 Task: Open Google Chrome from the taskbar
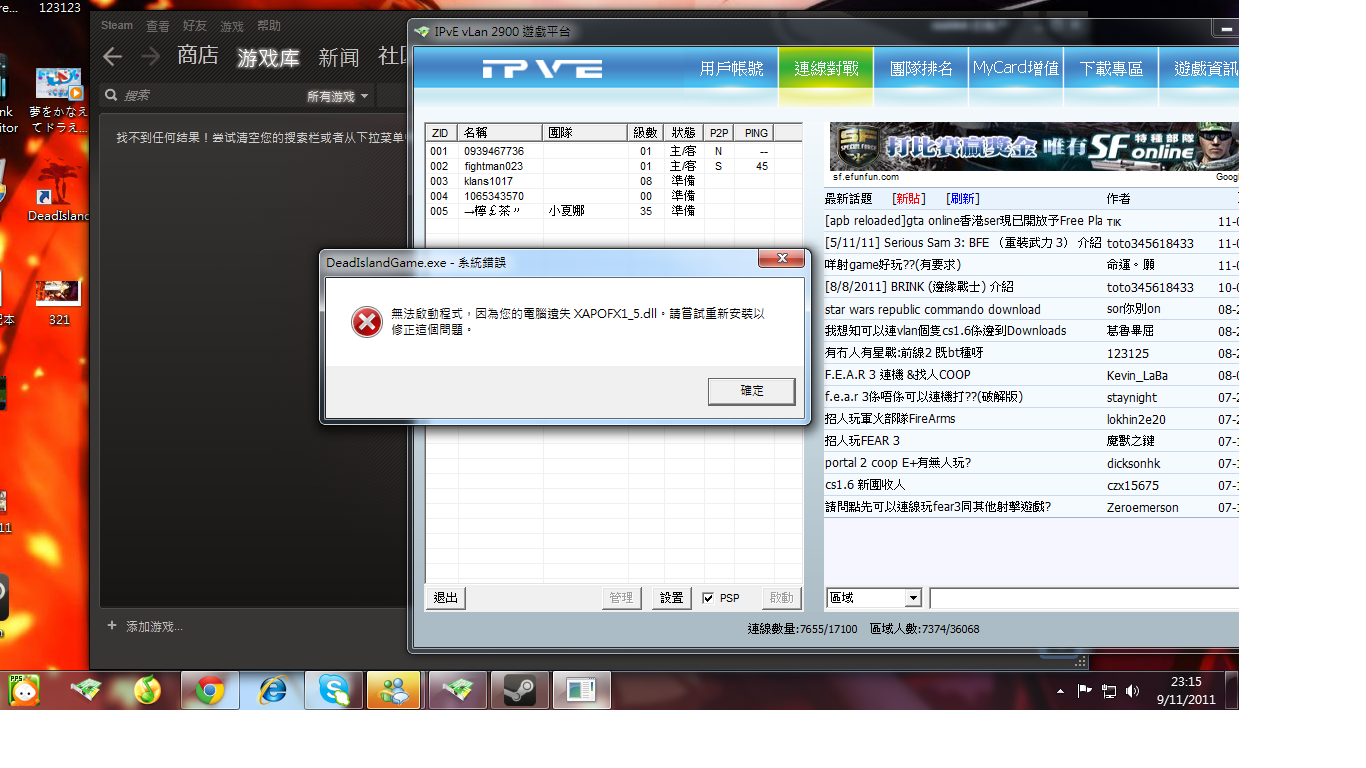click(x=209, y=689)
